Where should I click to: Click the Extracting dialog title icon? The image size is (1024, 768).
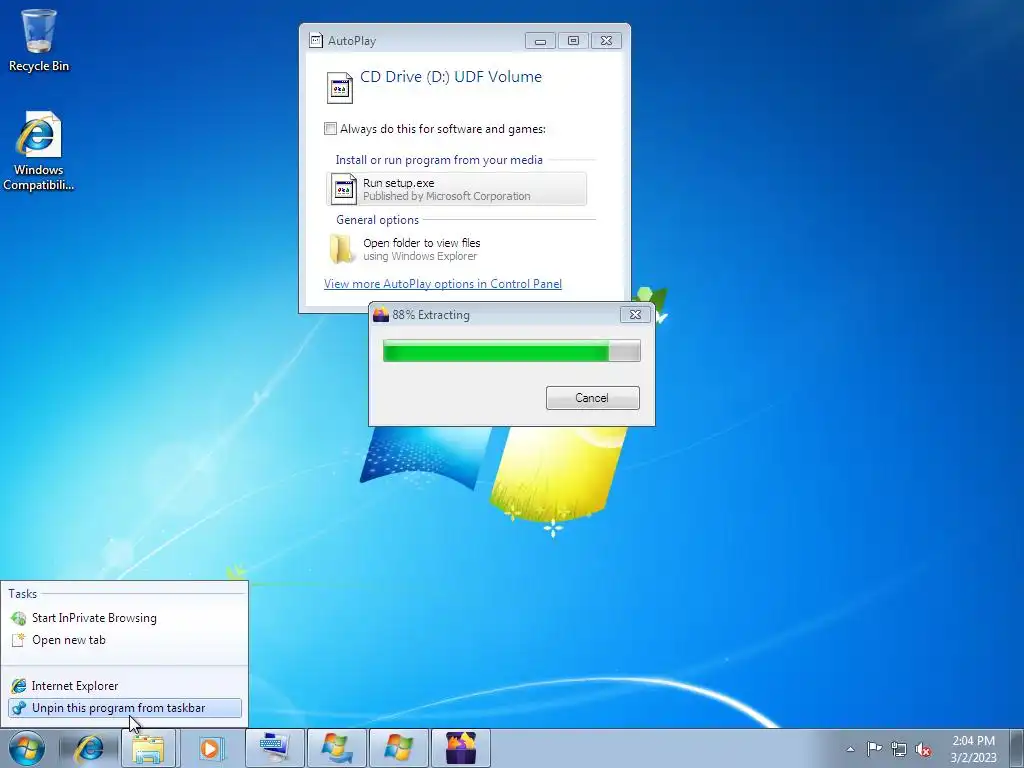coord(381,315)
